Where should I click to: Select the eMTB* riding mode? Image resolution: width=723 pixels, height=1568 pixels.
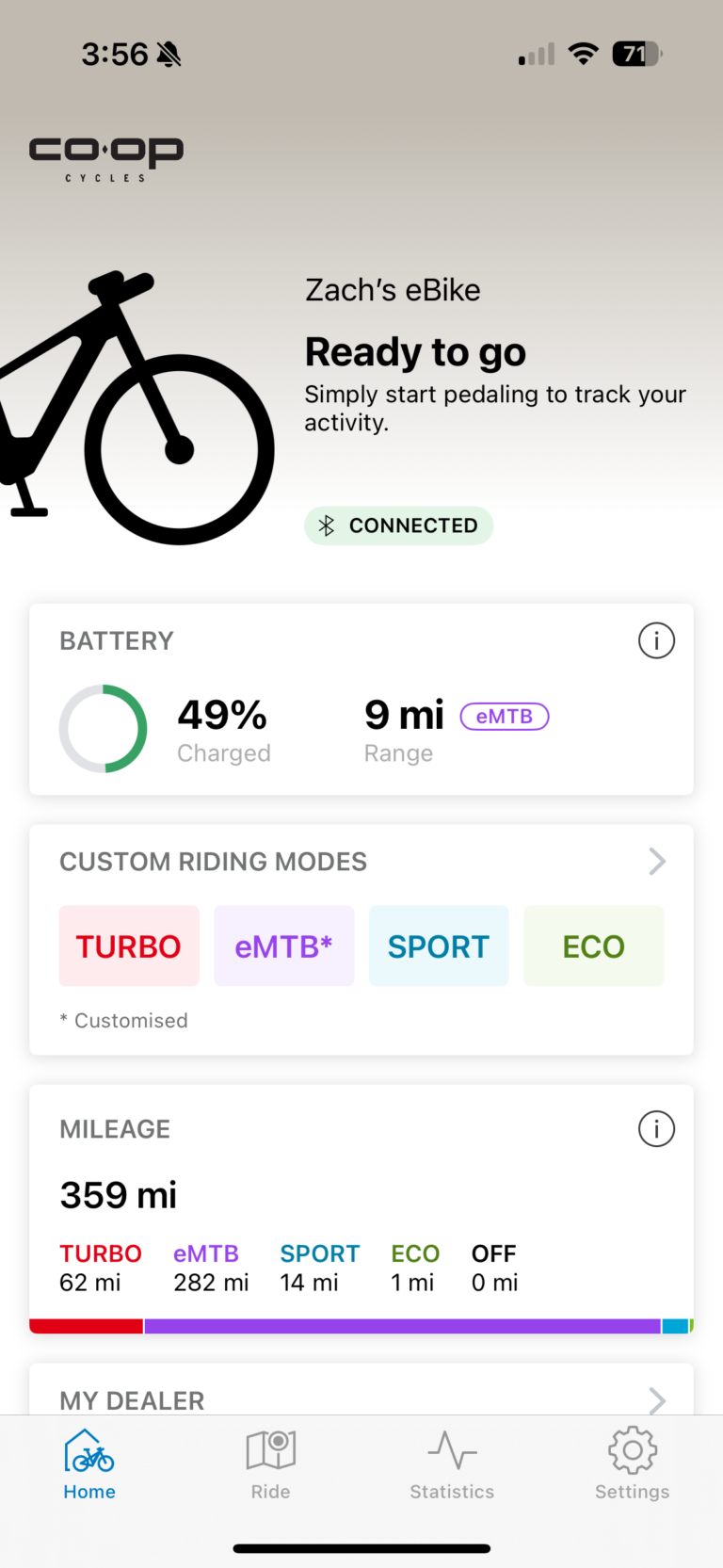click(x=283, y=946)
